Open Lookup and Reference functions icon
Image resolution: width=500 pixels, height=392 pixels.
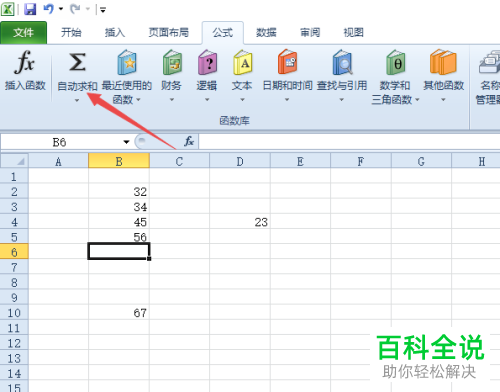(342, 62)
